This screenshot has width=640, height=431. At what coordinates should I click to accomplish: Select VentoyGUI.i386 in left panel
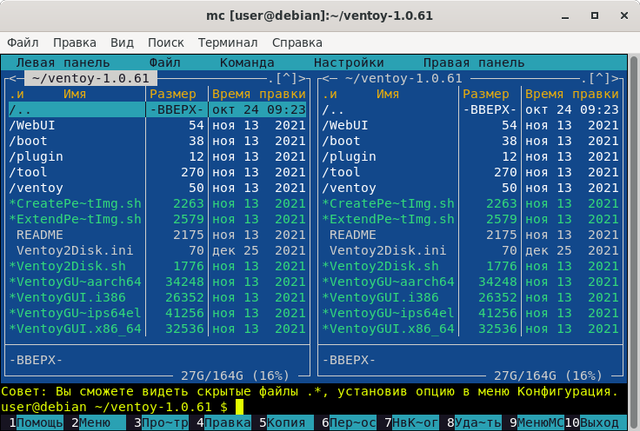157,298
